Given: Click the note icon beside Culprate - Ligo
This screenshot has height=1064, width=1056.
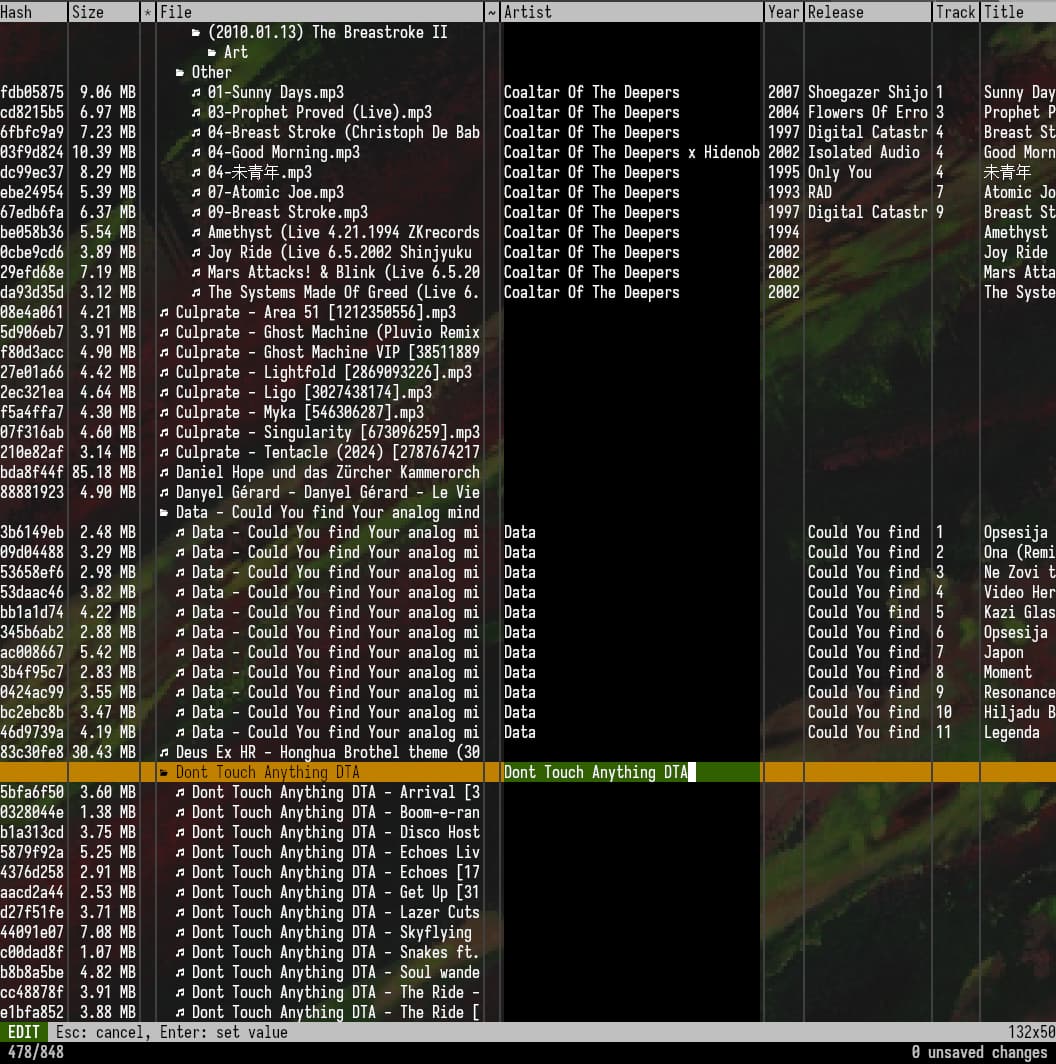Looking at the screenshot, I should [x=164, y=393].
